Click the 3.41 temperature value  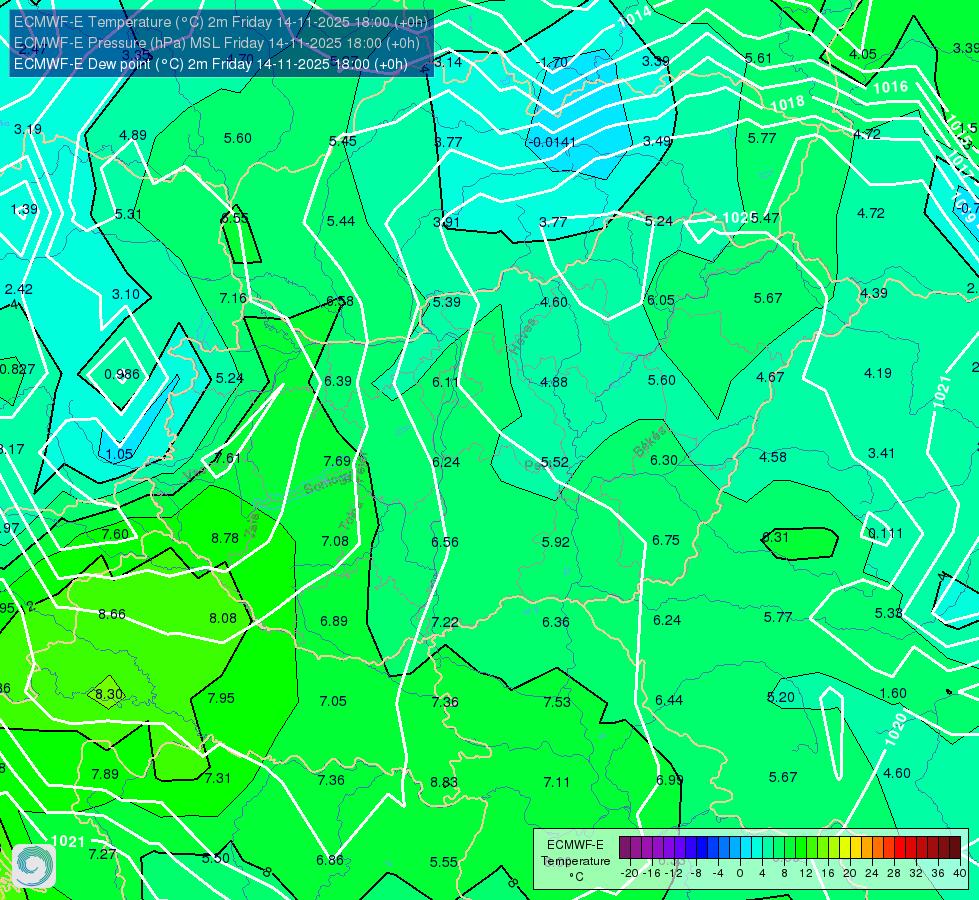[x=881, y=453]
